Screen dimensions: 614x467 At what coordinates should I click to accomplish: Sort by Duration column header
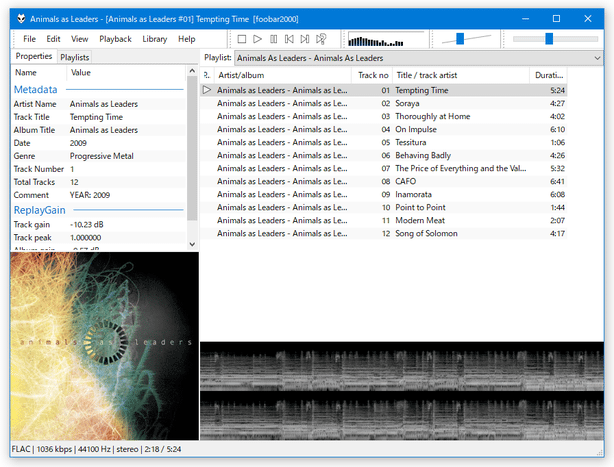[x=548, y=75]
